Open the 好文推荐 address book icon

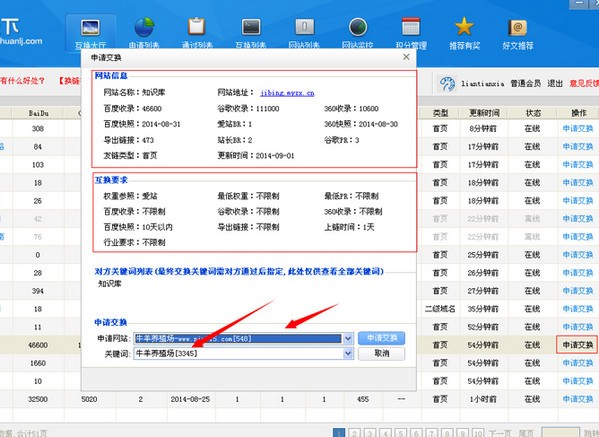(518, 28)
